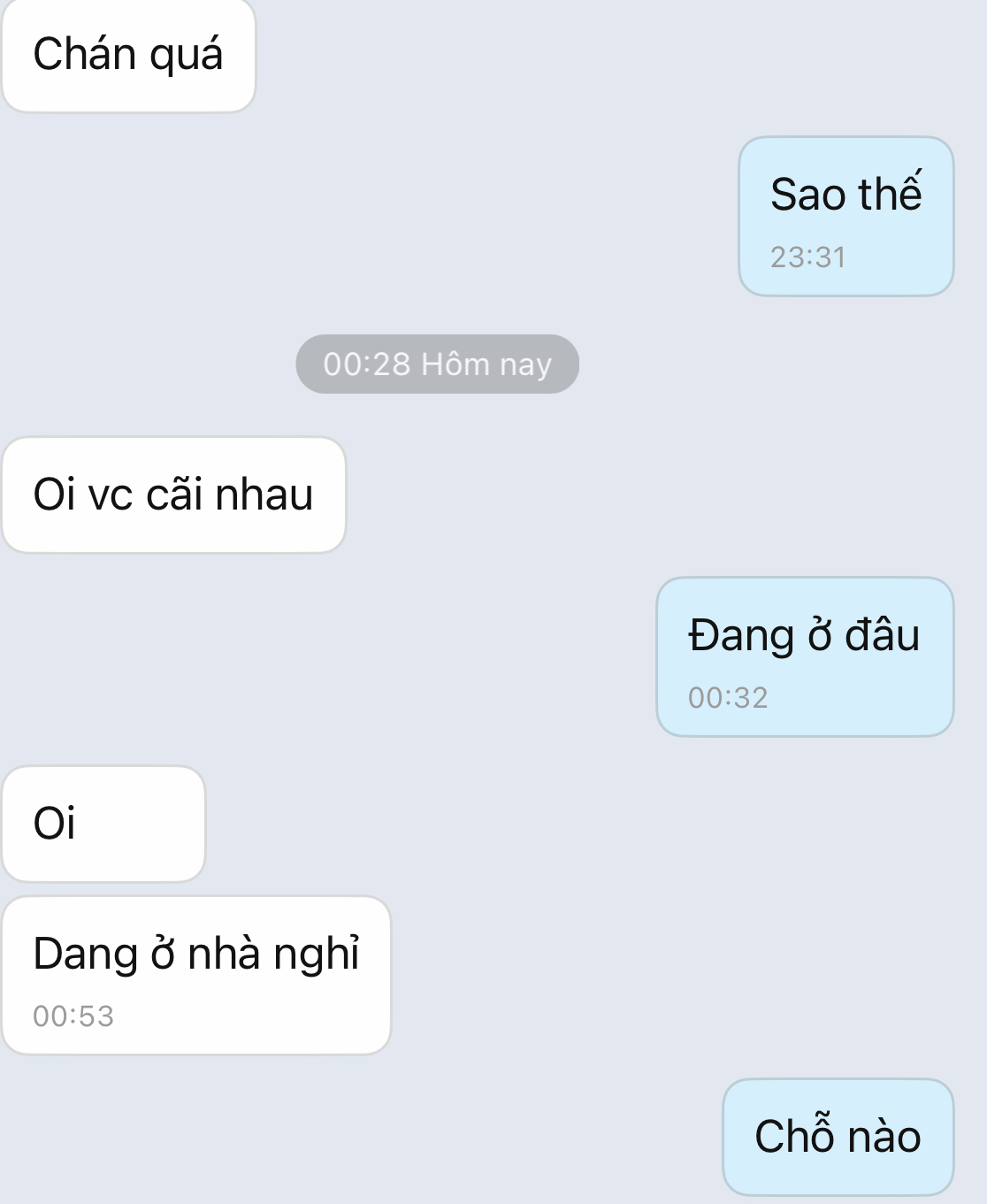Image resolution: width=987 pixels, height=1204 pixels.
Task: Click the word "thế" in the sent reply
Action: tap(890, 195)
